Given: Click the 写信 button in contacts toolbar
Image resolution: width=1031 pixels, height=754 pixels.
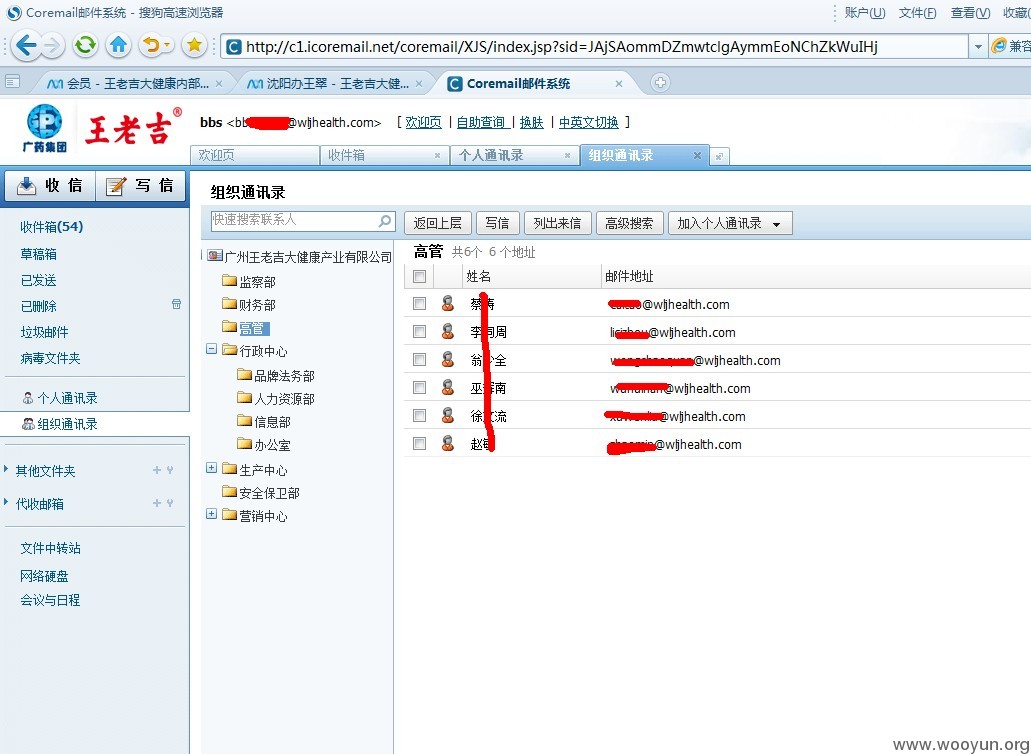Looking at the screenshot, I should point(497,223).
